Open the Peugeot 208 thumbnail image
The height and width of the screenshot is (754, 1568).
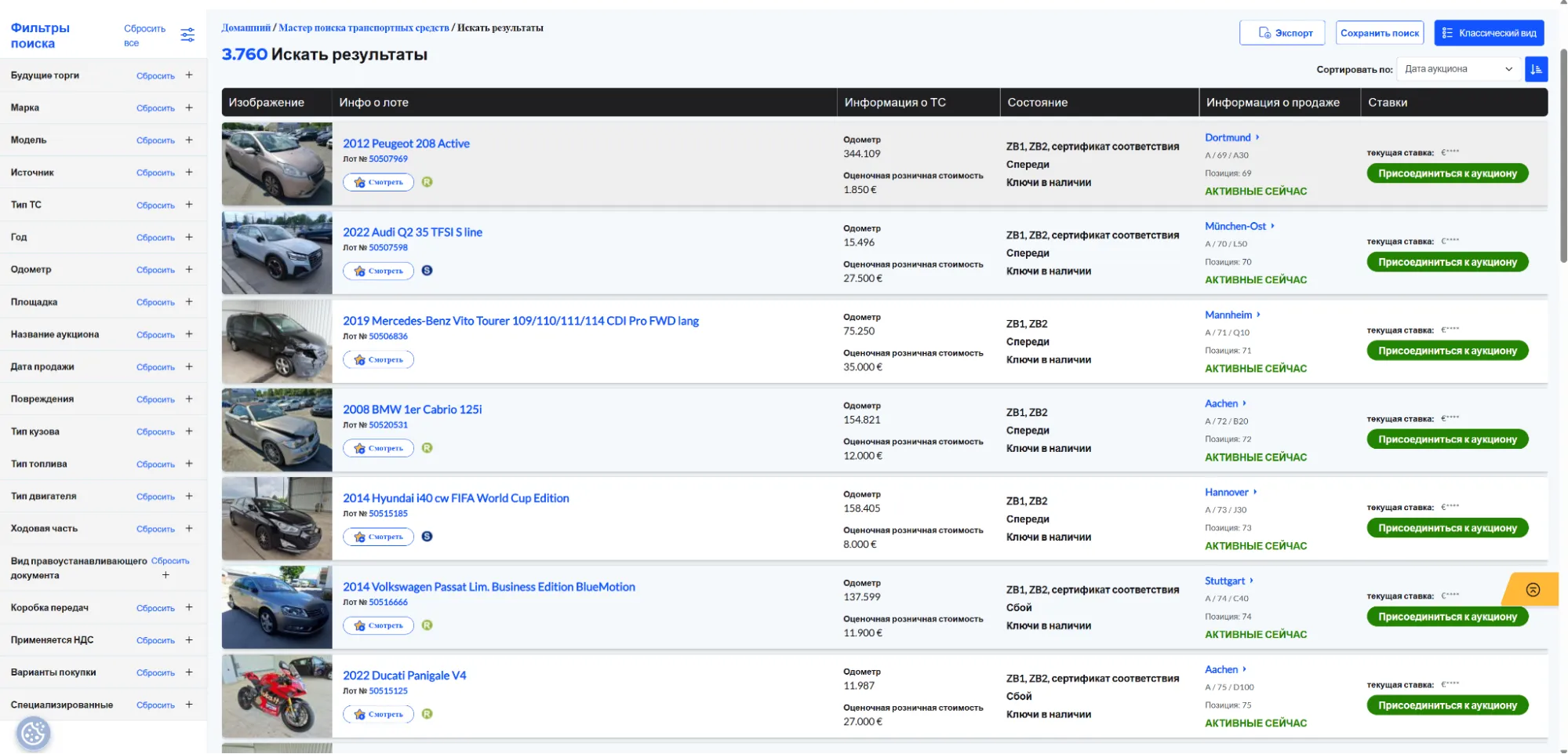(277, 164)
